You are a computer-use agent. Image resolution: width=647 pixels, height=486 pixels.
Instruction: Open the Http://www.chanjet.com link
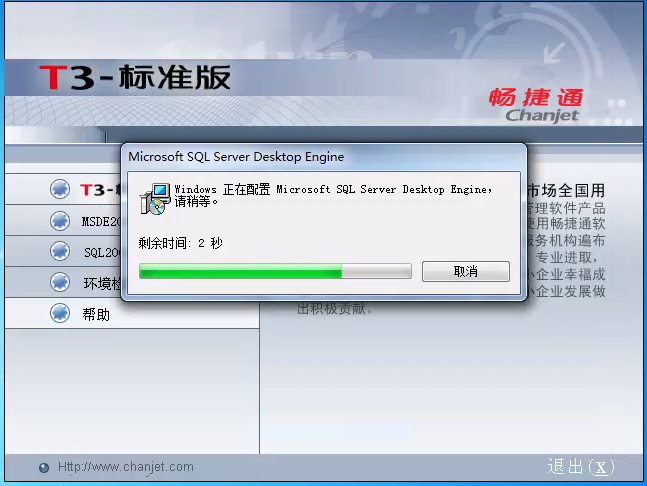[125, 467]
